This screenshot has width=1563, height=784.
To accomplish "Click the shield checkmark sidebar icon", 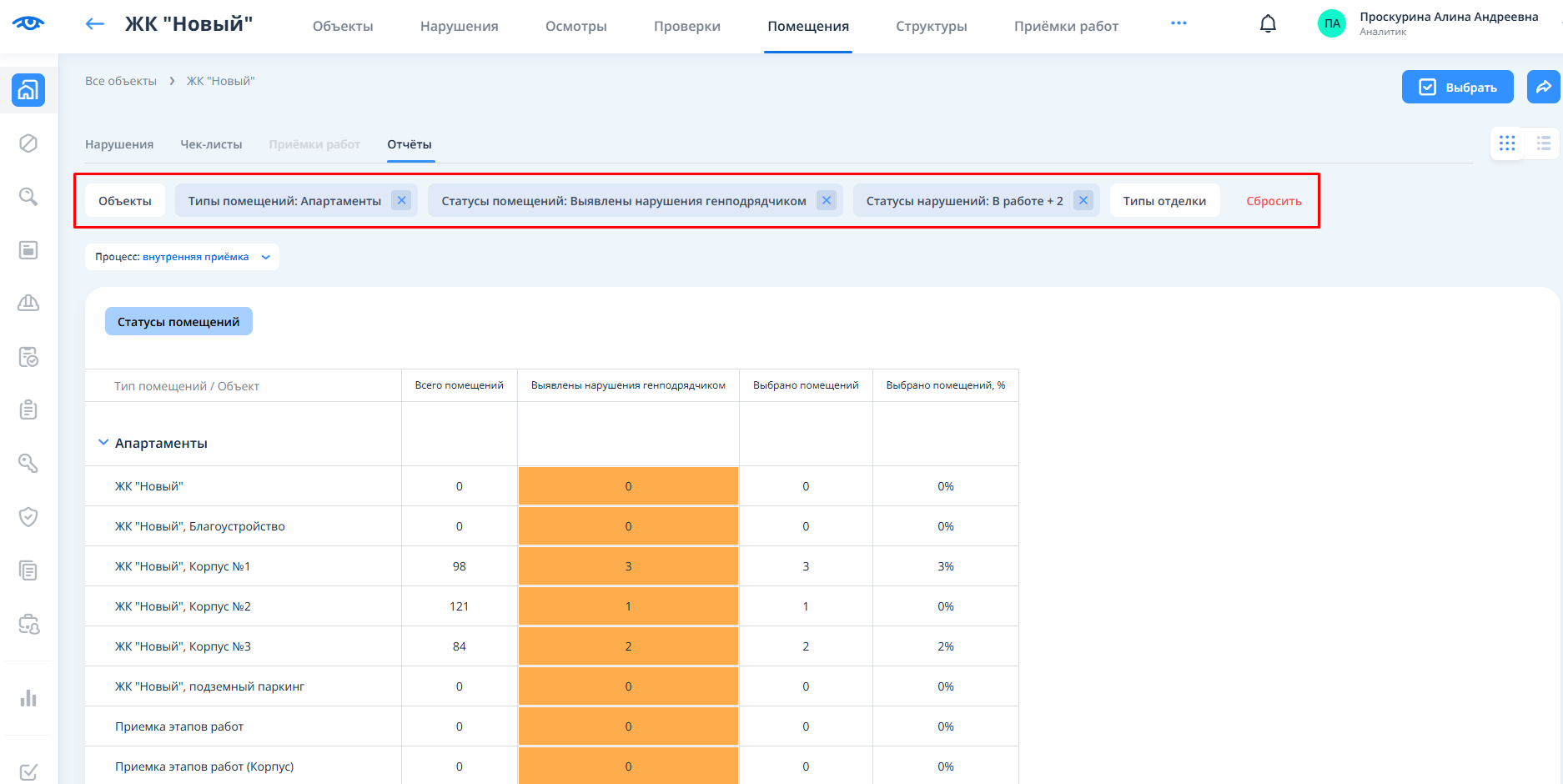I will click(x=28, y=517).
